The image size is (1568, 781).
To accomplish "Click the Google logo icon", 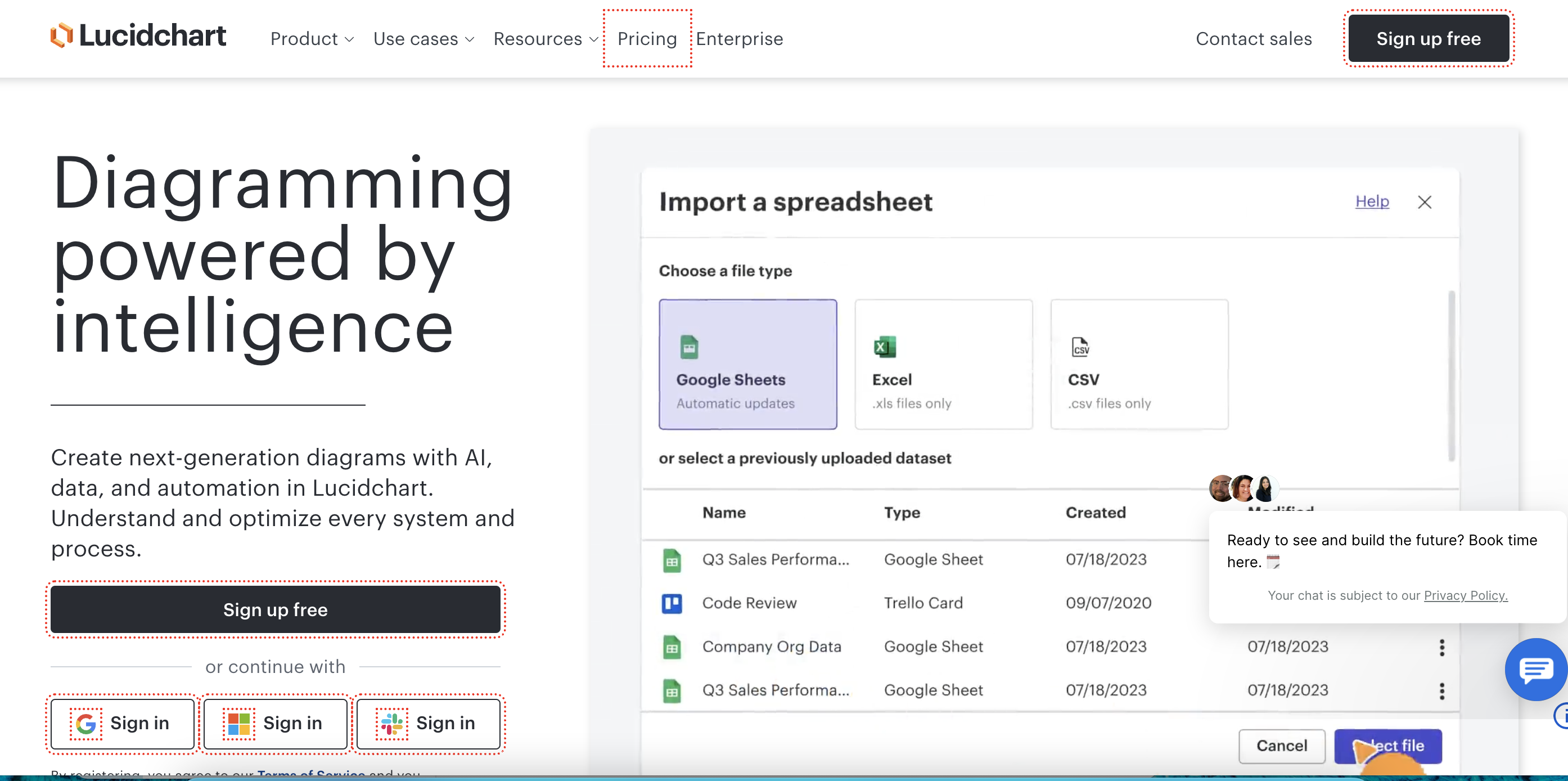I will point(86,724).
